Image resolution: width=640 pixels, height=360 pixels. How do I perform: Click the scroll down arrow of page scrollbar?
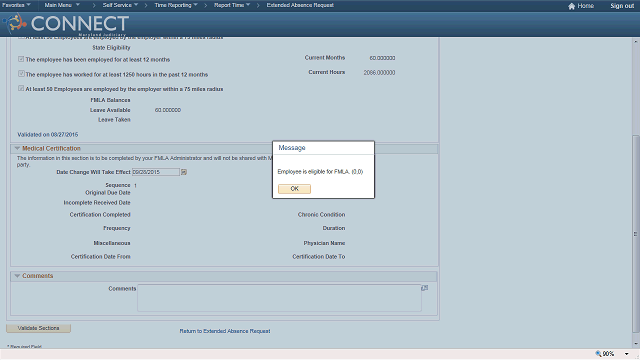[636, 344]
